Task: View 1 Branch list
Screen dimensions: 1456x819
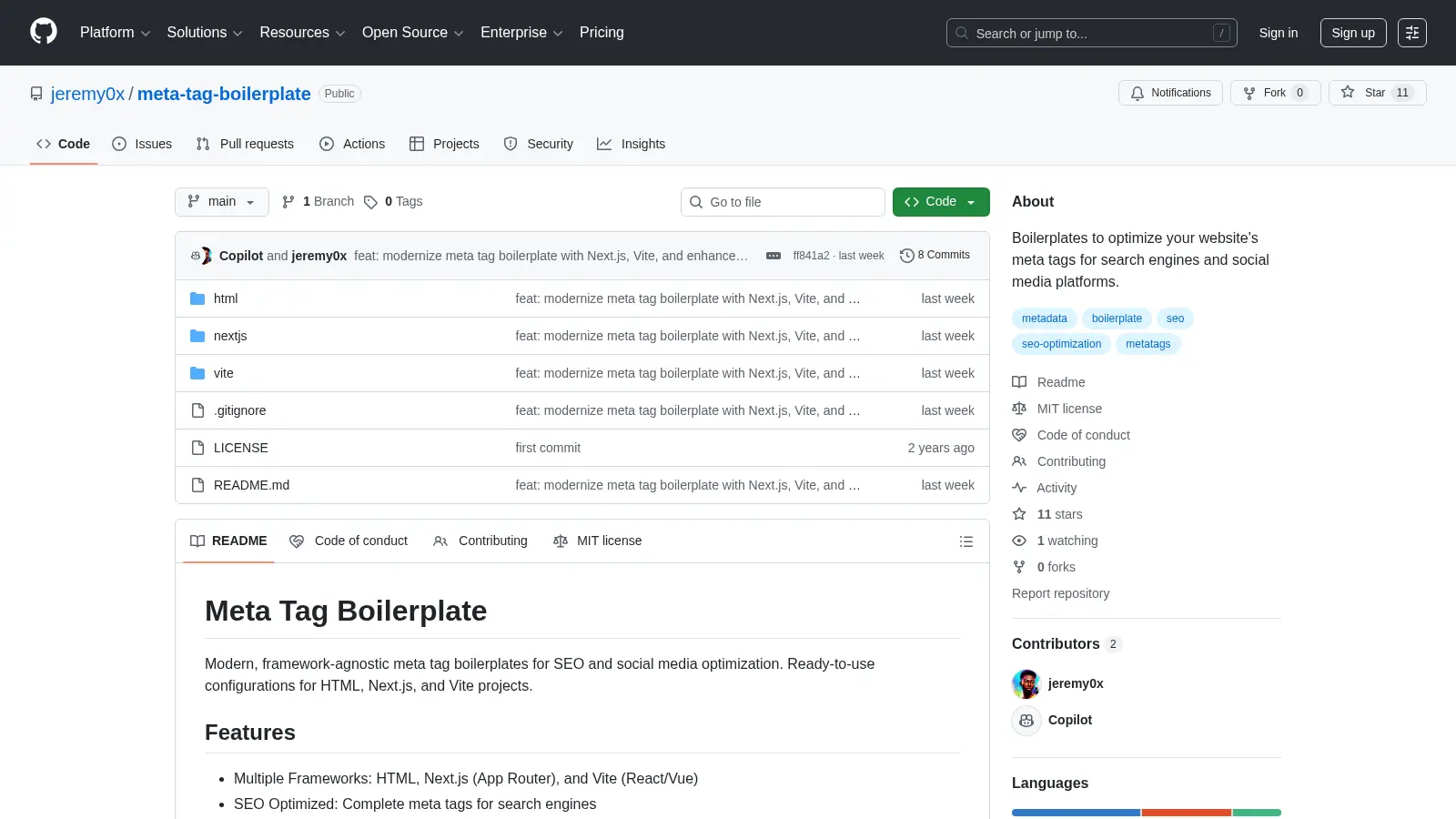Action: click(x=318, y=202)
